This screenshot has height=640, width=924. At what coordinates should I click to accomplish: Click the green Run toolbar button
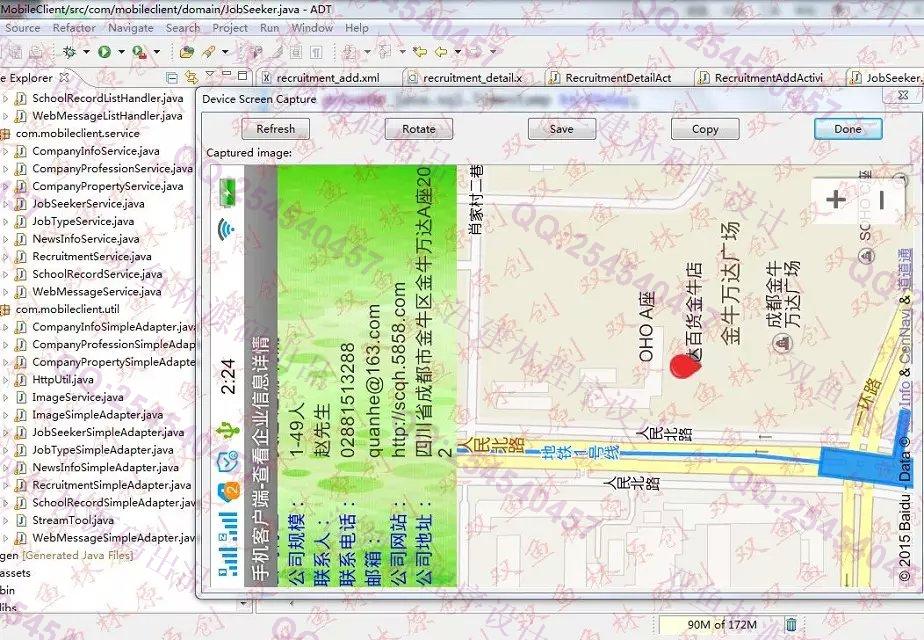click(x=104, y=52)
